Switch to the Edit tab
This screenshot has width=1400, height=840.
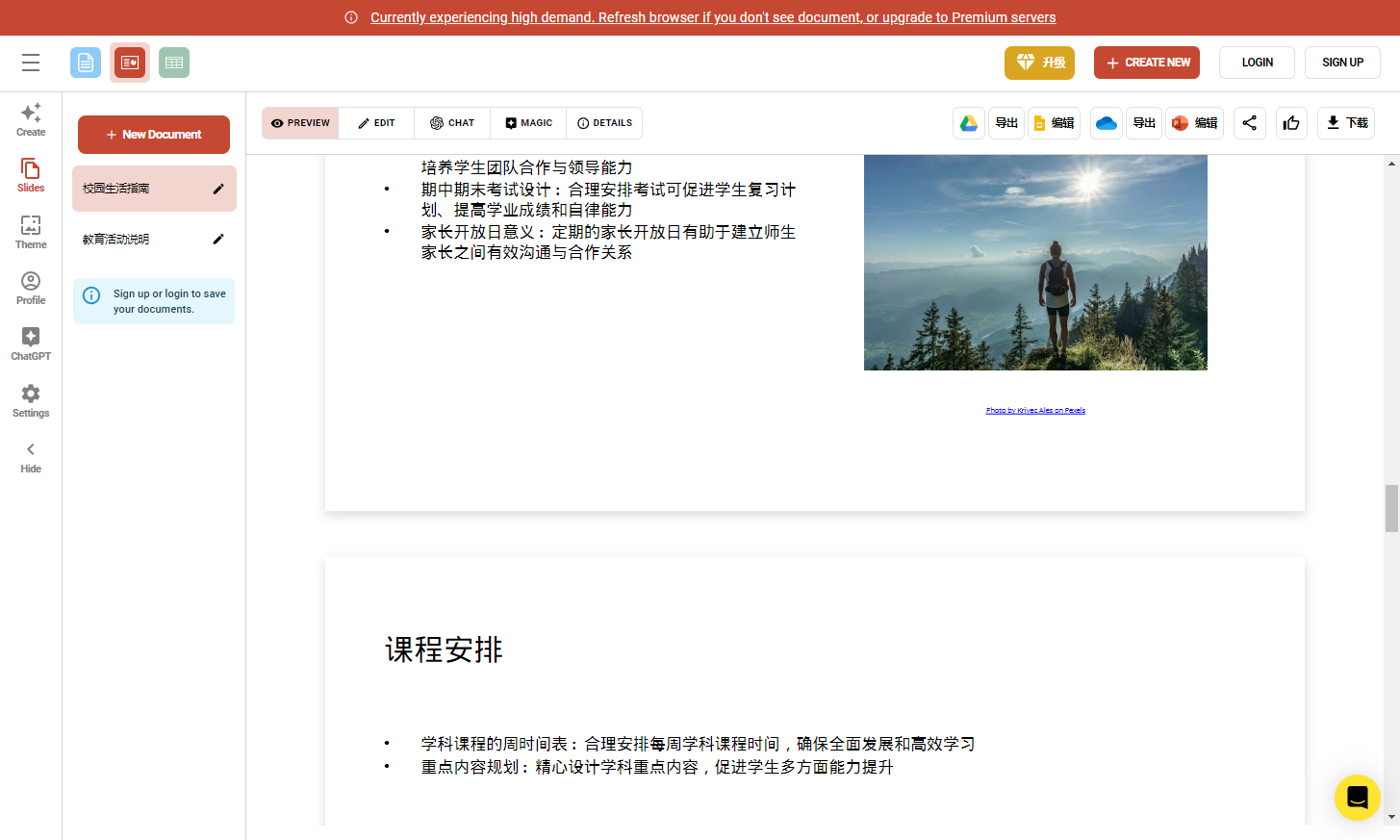pos(376,123)
